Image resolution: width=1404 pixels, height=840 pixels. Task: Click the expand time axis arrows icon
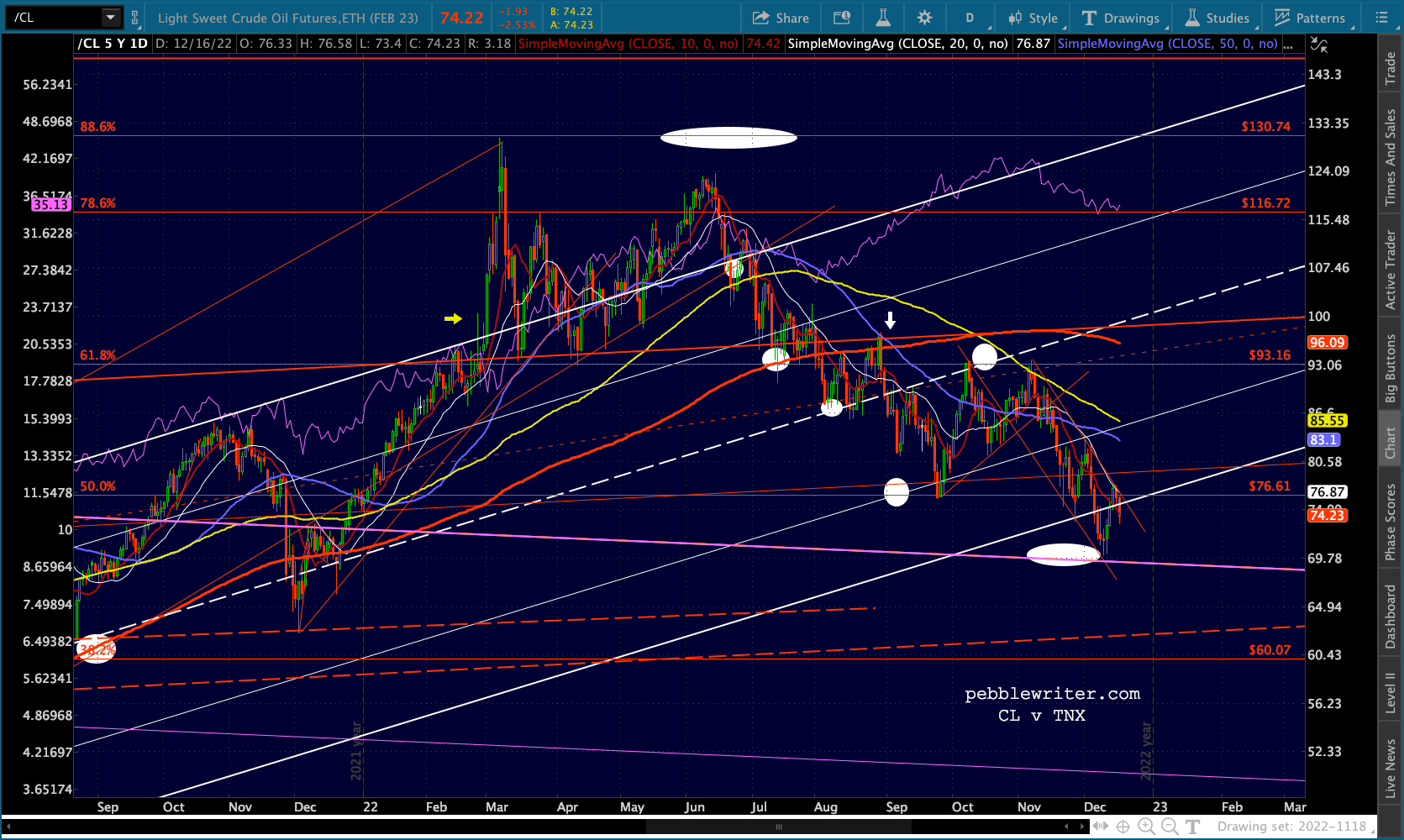[1100, 827]
